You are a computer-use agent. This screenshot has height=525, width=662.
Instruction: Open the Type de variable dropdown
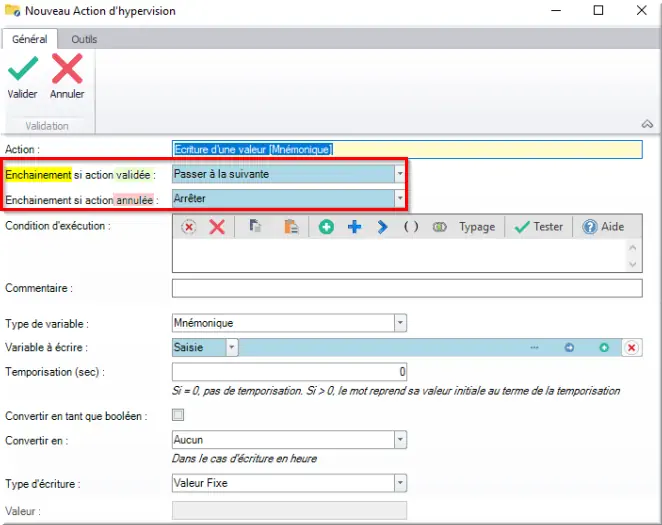[x=400, y=323]
